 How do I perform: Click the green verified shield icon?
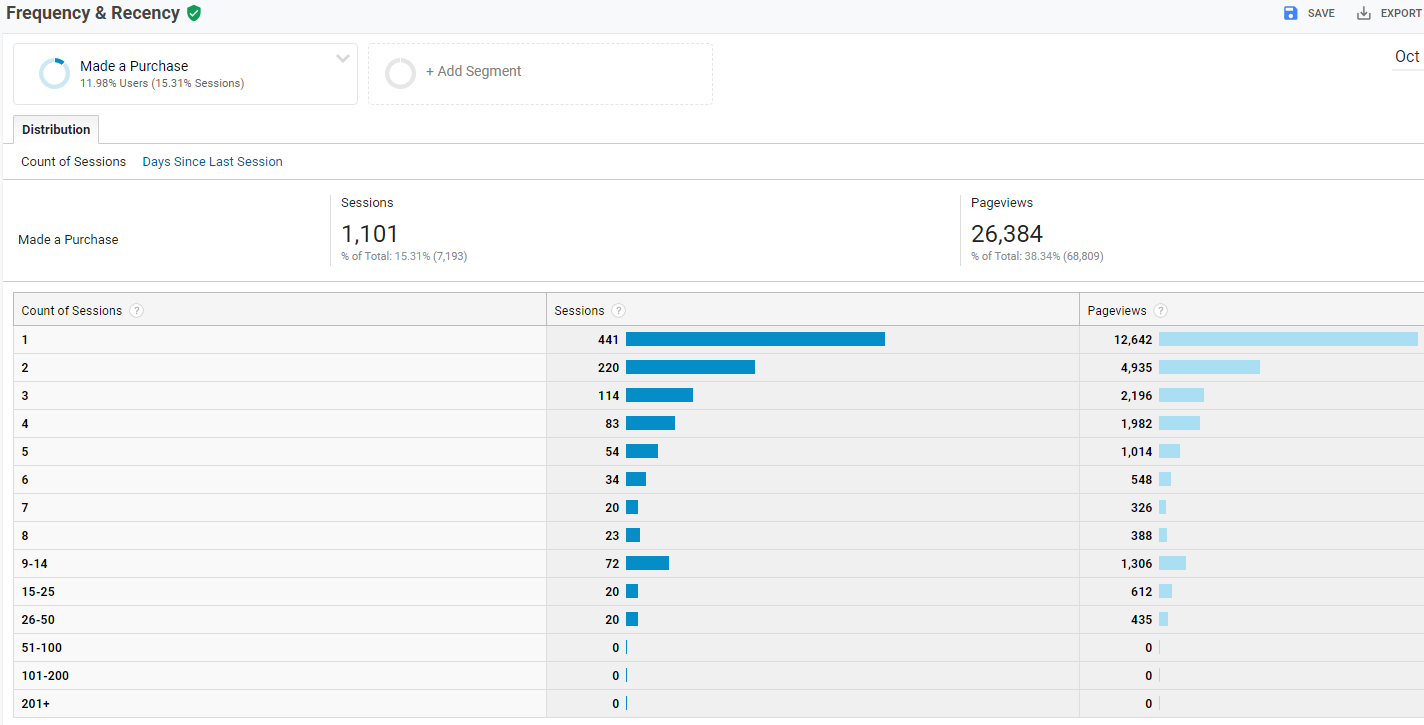click(194, 13)
